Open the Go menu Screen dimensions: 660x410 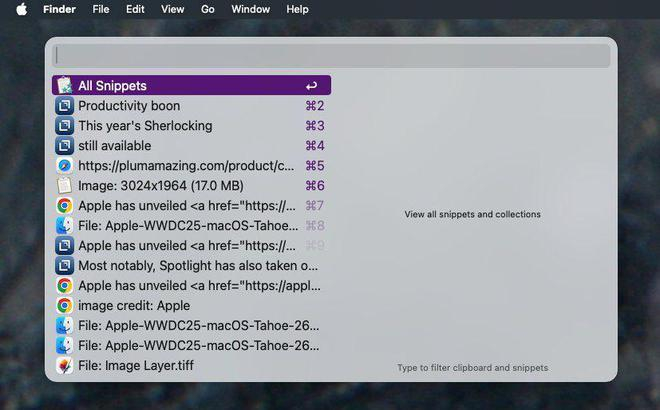[208, 9]
